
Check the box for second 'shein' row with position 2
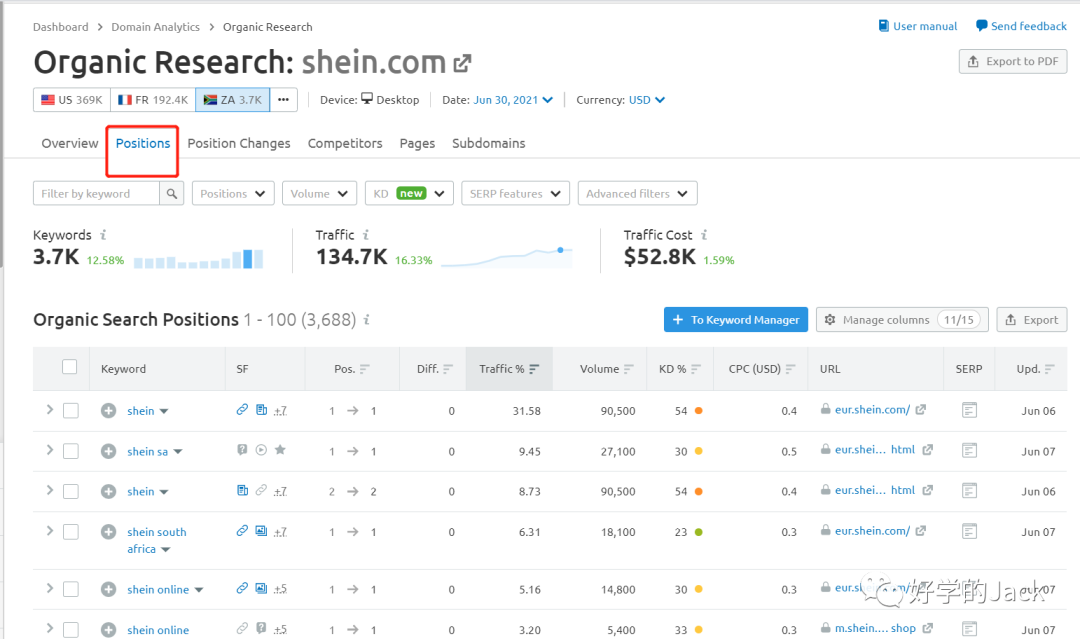(x=70, y=492)
